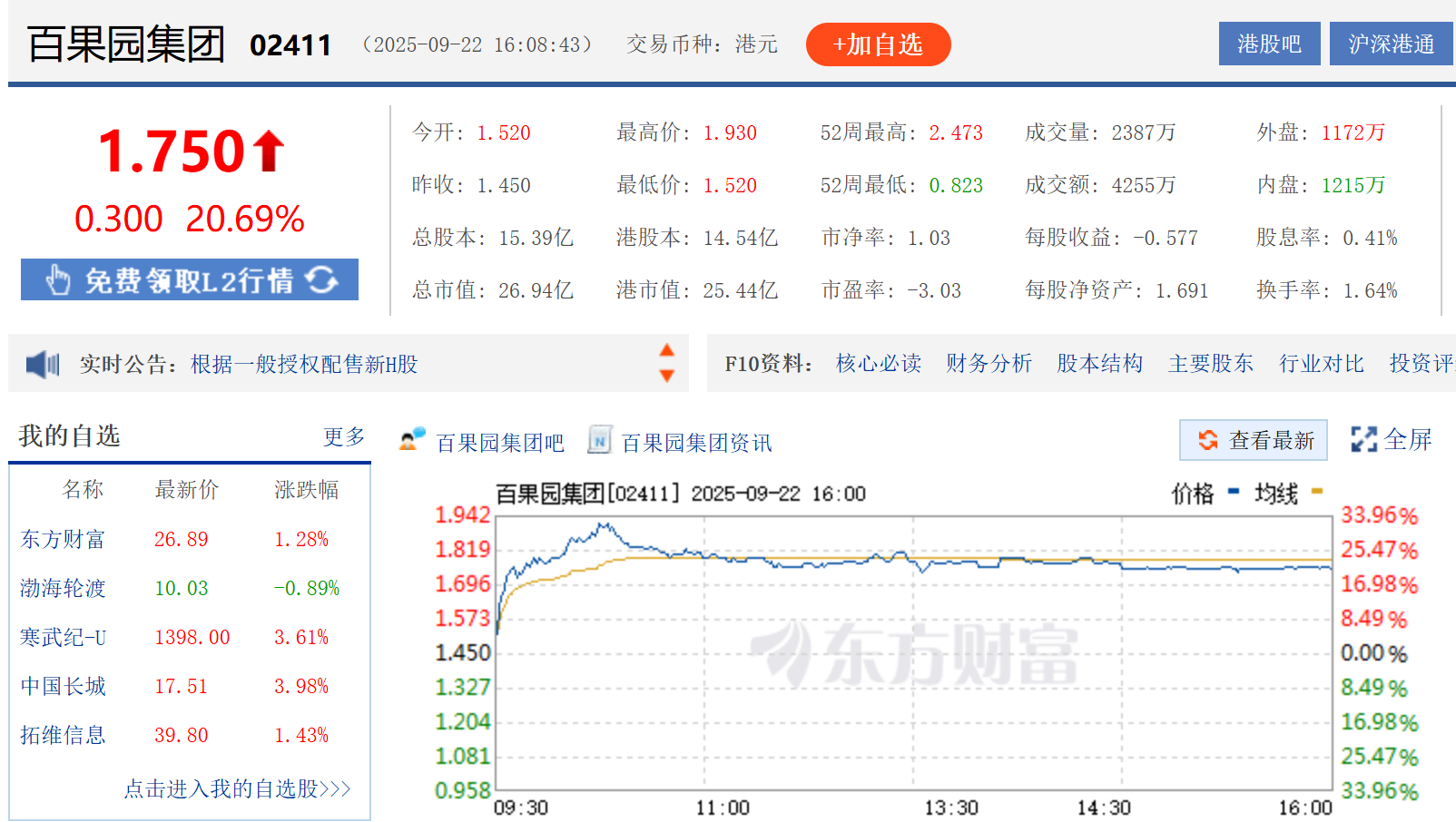Open the 沪深港通 button
This screenshot has height=822, width=1456.
click(1391, 44)
